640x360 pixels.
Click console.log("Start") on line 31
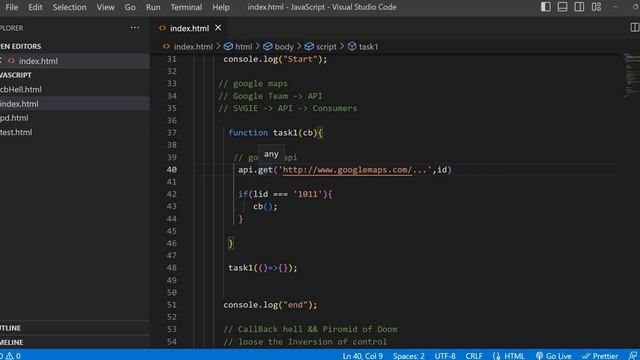[x=275, y=59]
